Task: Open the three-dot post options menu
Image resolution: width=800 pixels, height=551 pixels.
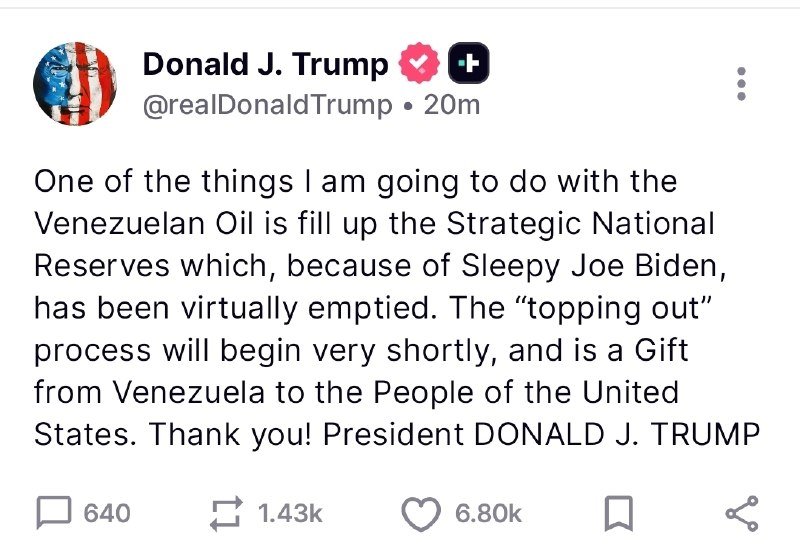Action: [x=742, y=84]
